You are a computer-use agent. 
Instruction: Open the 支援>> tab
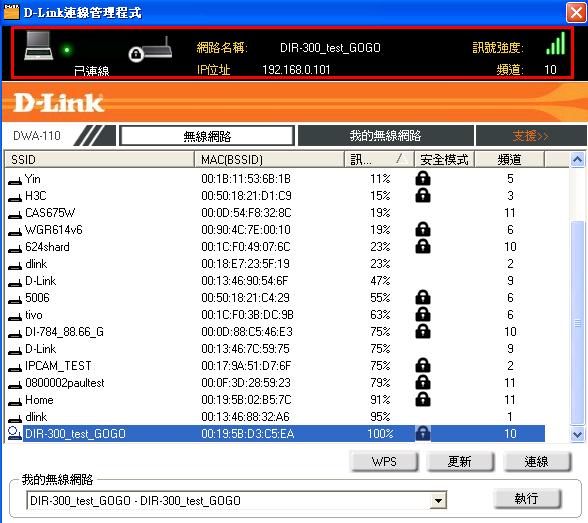[531, 135]
